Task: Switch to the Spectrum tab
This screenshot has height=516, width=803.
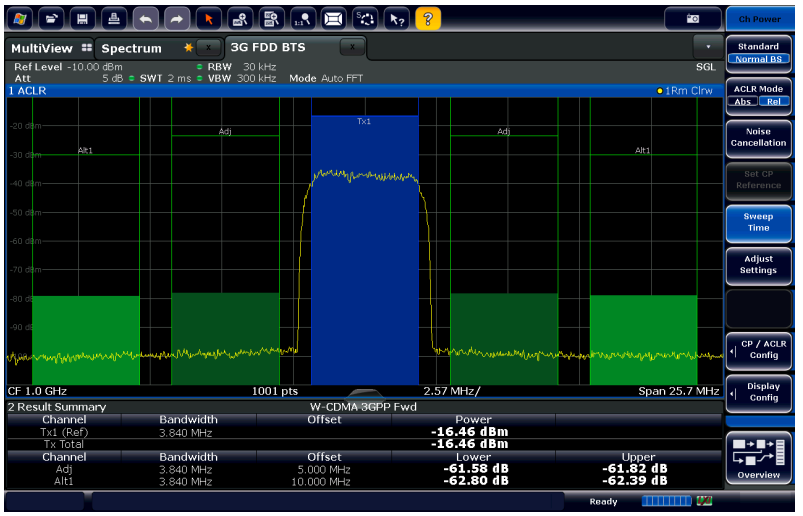Action: coord(131,49)
